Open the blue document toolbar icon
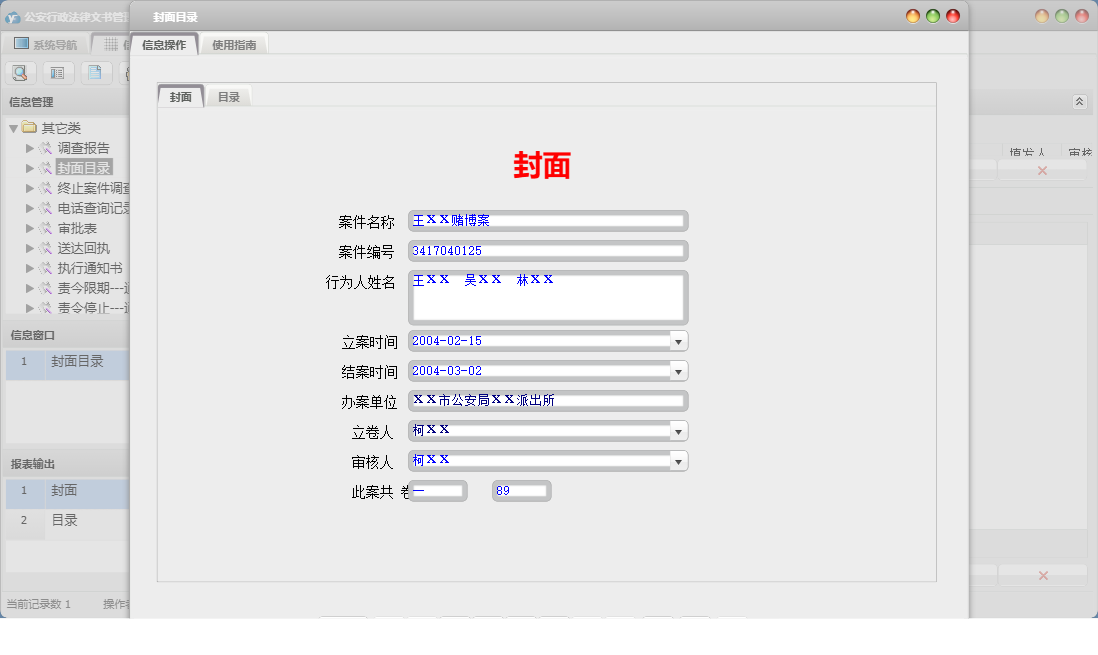1098x655 pixels. 94,73
